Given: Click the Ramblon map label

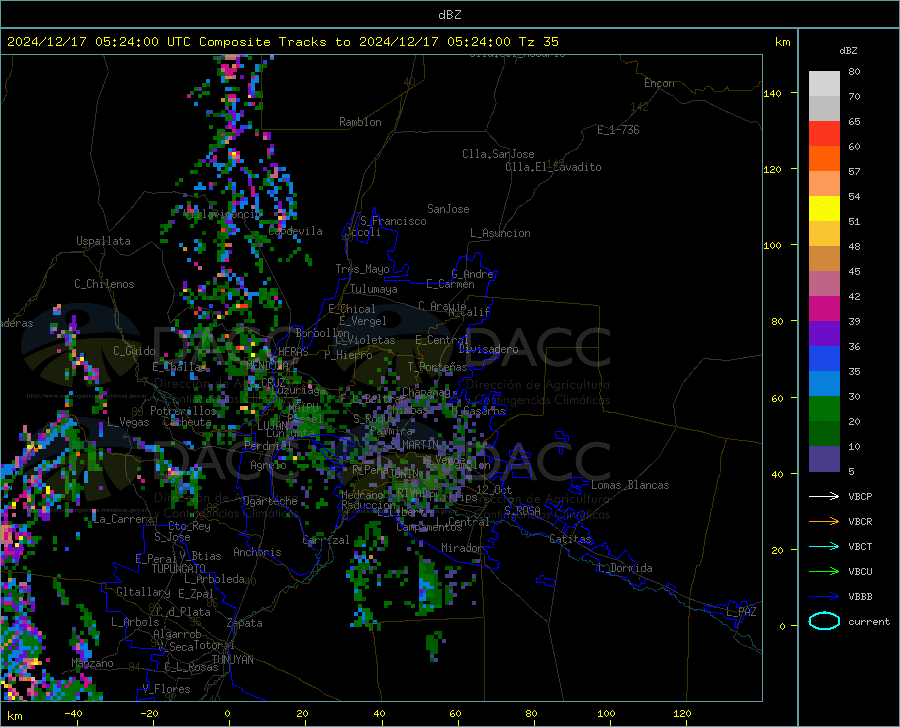Looking at the screenshot, I should tap(360, 122).
